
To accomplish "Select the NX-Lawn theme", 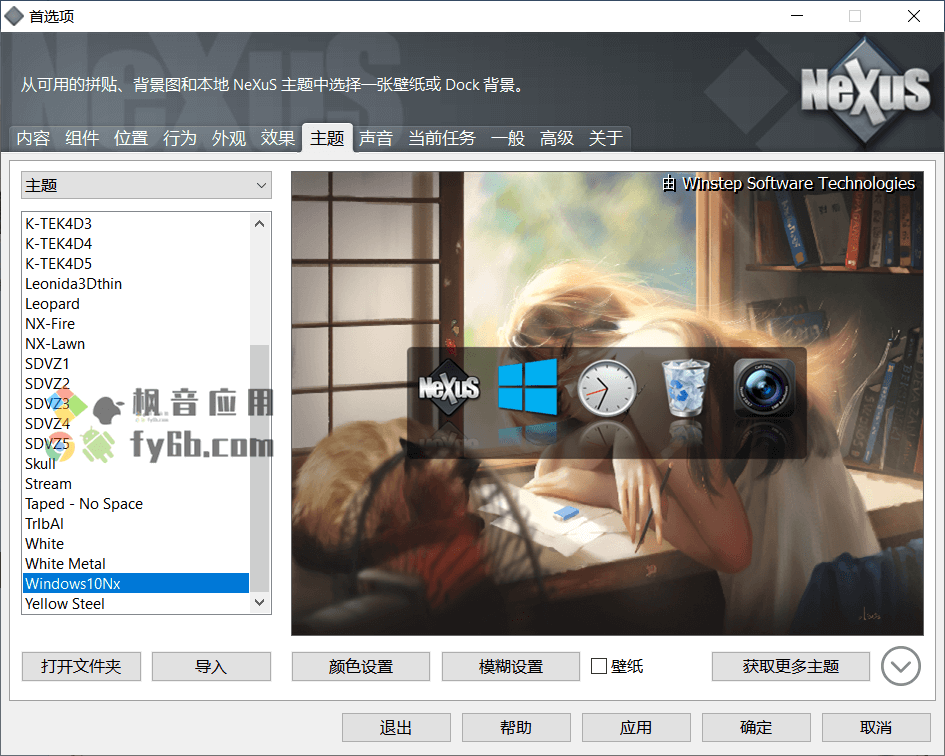I will 136,344.
